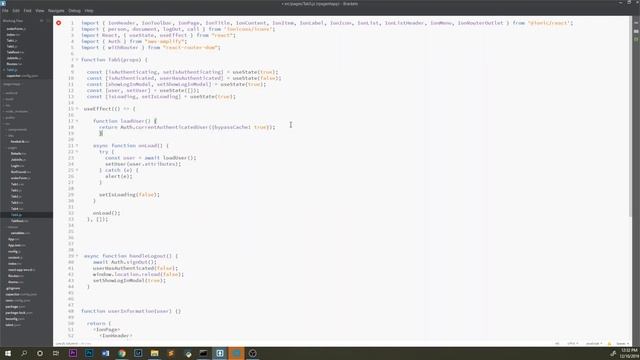
Task: Expand the node_modules folder
Action: coord(16,111)
